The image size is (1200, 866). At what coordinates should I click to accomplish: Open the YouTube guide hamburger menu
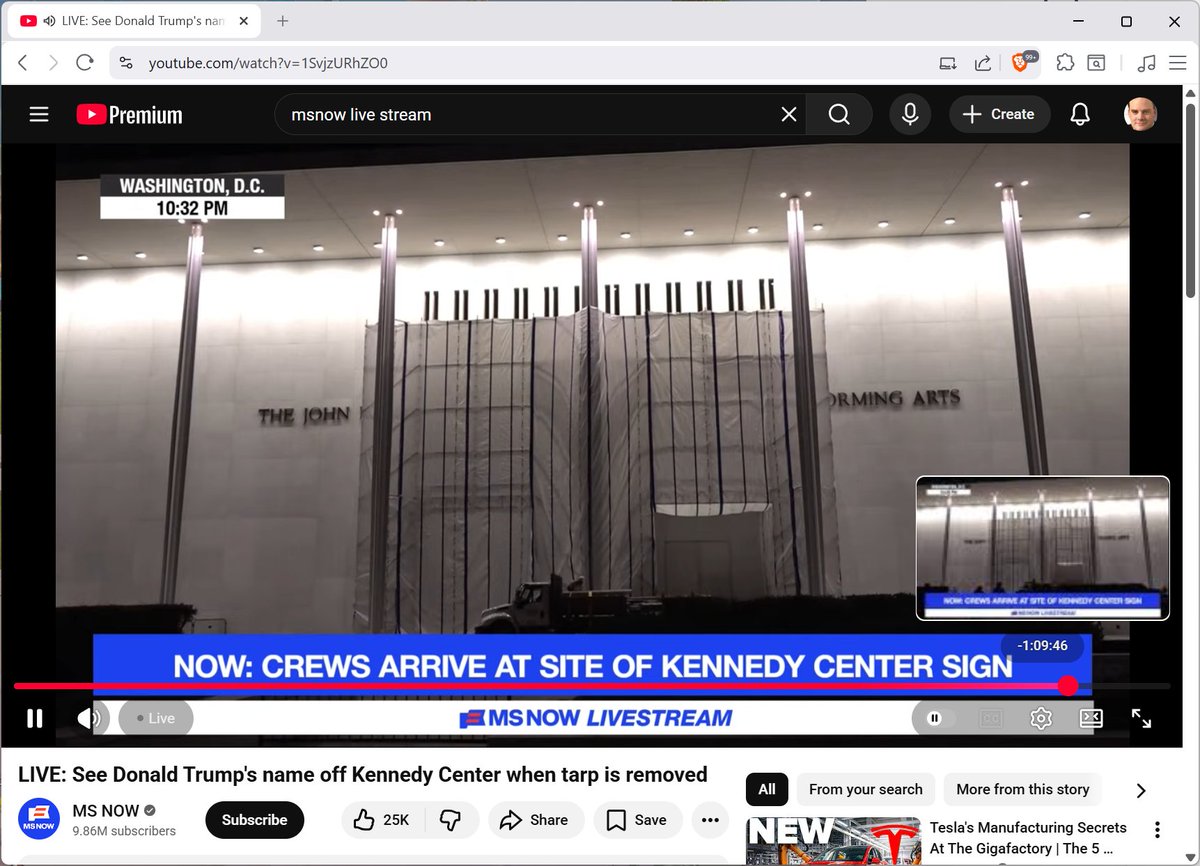pos(39,115)
